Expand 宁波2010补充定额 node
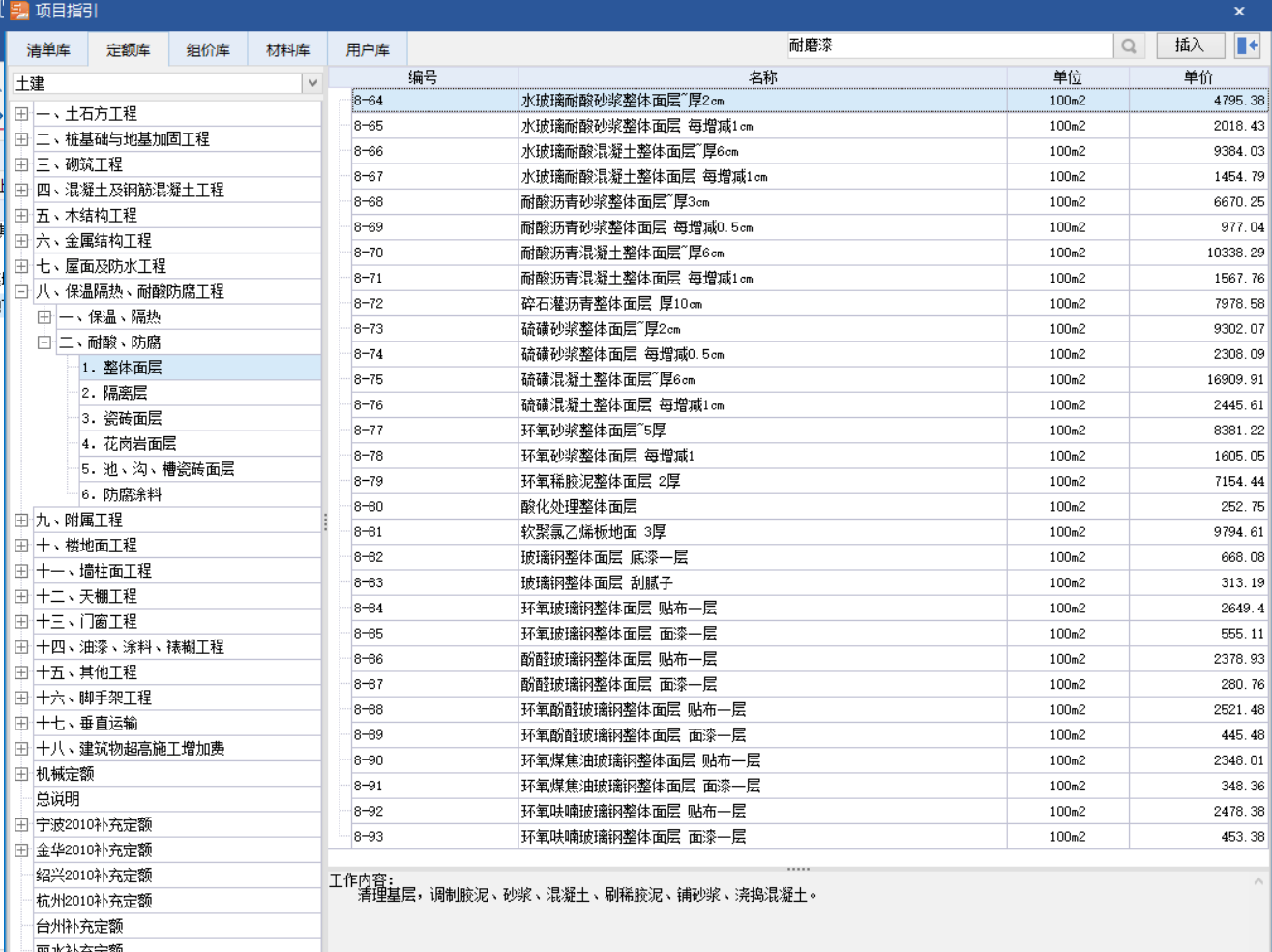The width and height of the screenshot is (1272, 952). click(x=21, y=824)
